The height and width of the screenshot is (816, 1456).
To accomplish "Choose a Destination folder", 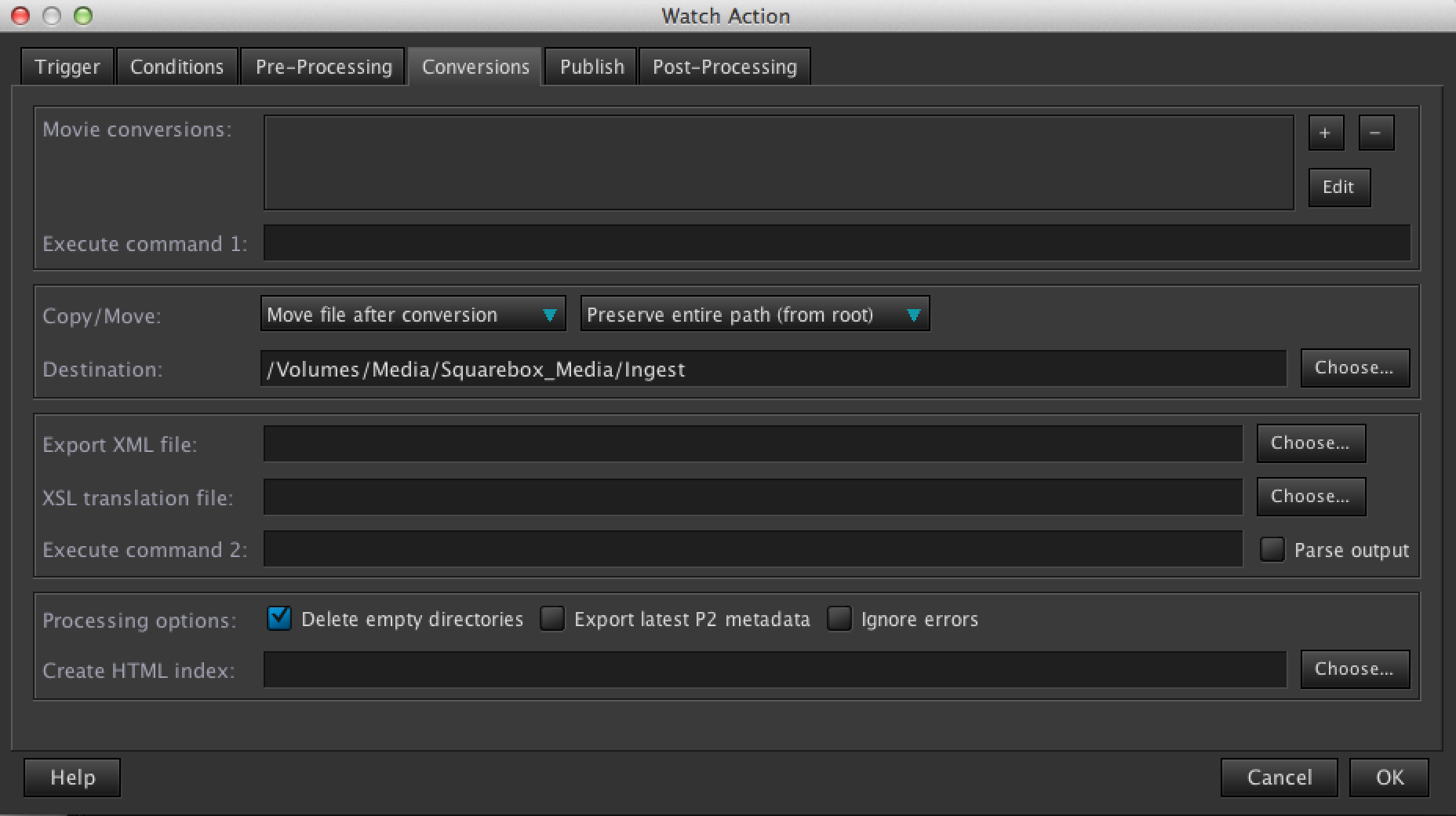I will (1354, 368).
